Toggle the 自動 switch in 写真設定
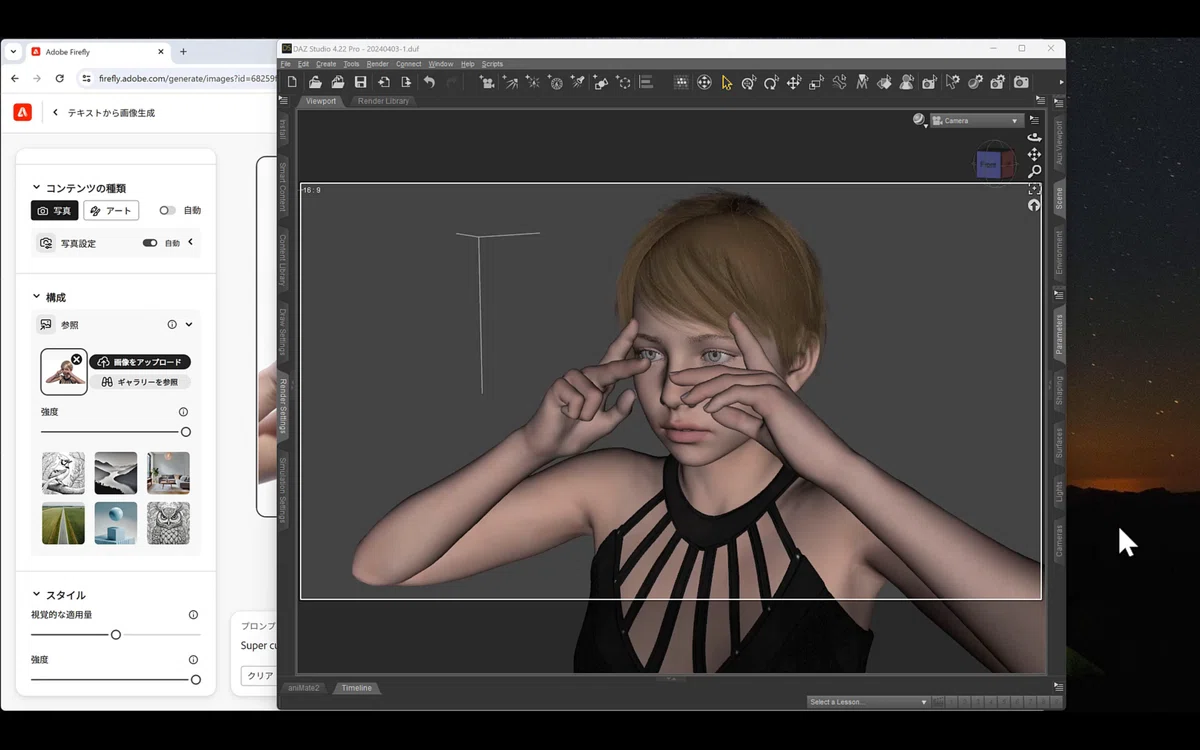Viewport: 1200px width, 750px height. tap(150, 243)
